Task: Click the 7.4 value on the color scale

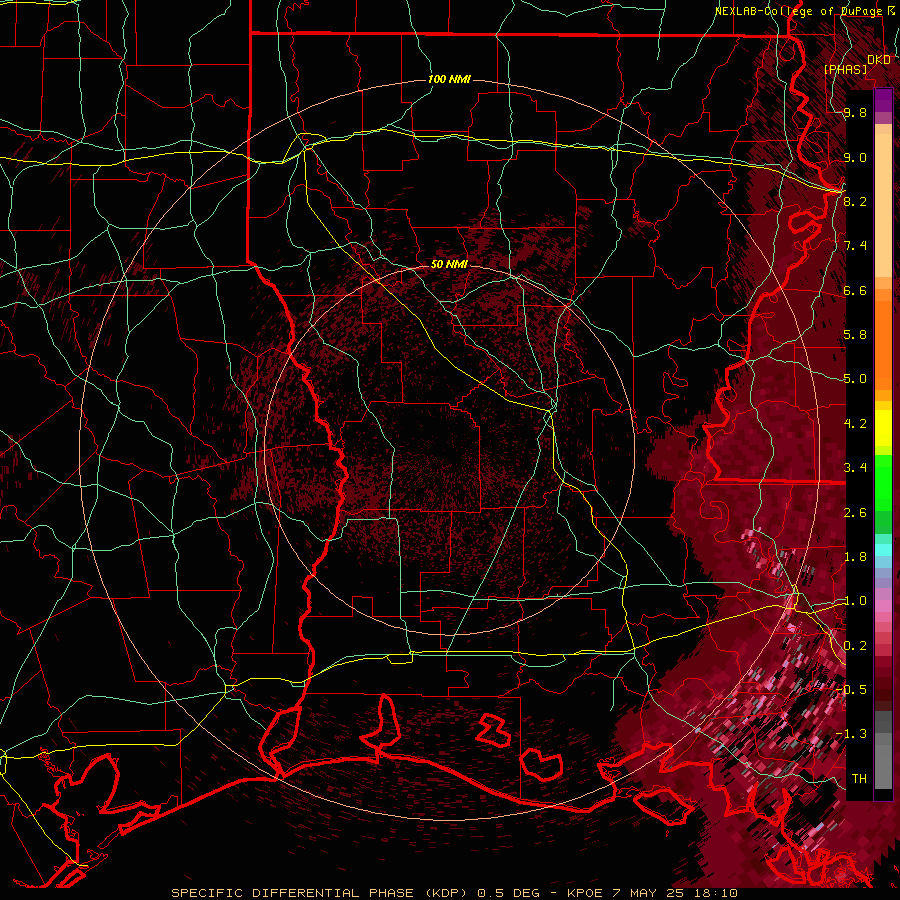Action: coord(855,246)
